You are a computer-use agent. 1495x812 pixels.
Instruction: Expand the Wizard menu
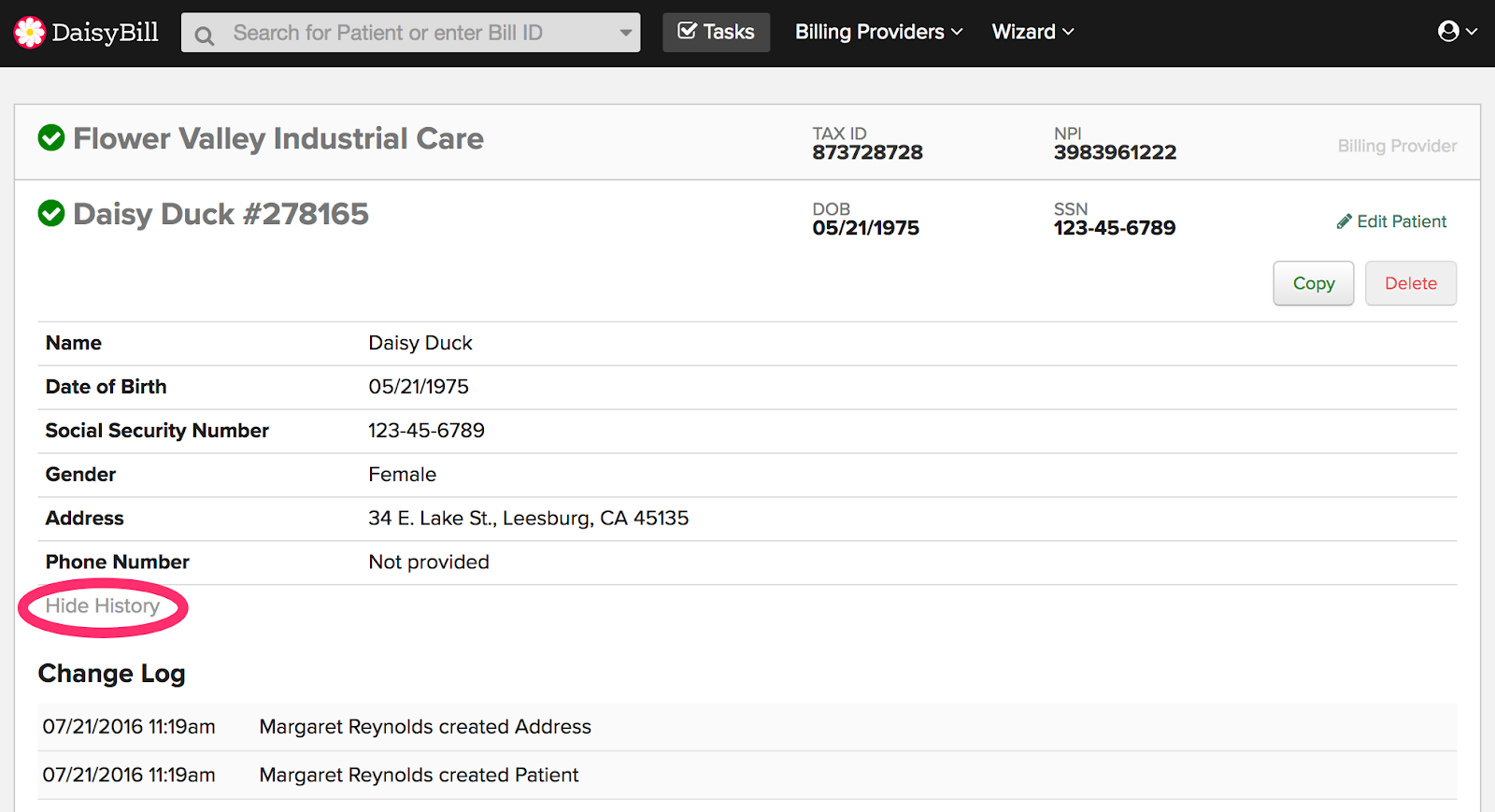1032,32
